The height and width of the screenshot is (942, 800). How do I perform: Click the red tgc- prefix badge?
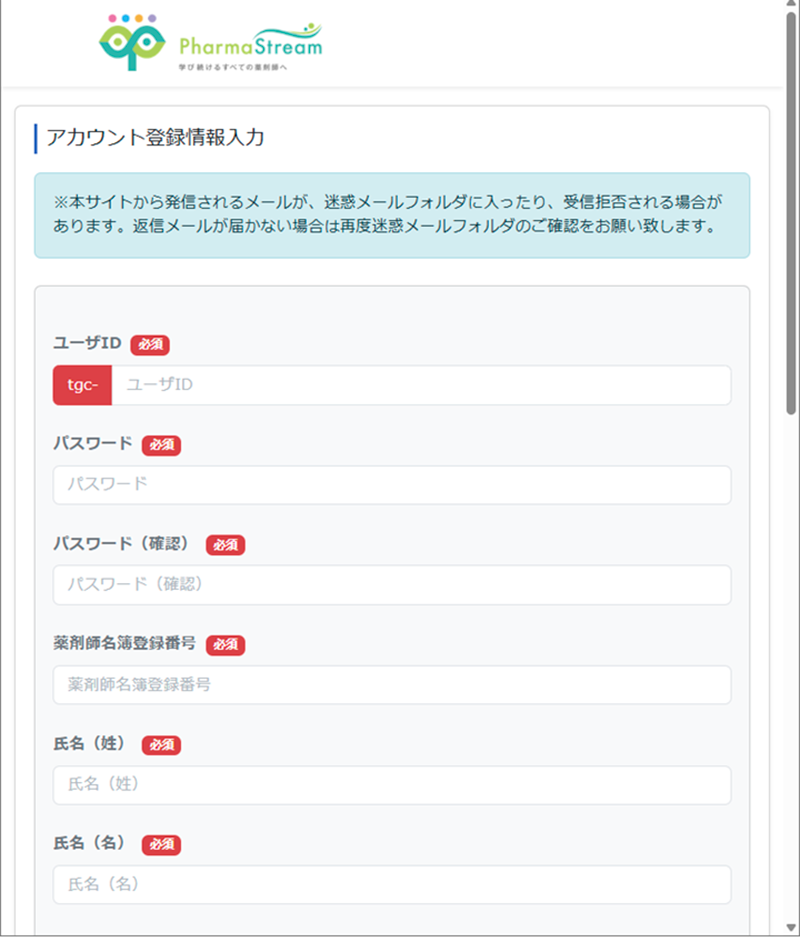tap(81, 385)
